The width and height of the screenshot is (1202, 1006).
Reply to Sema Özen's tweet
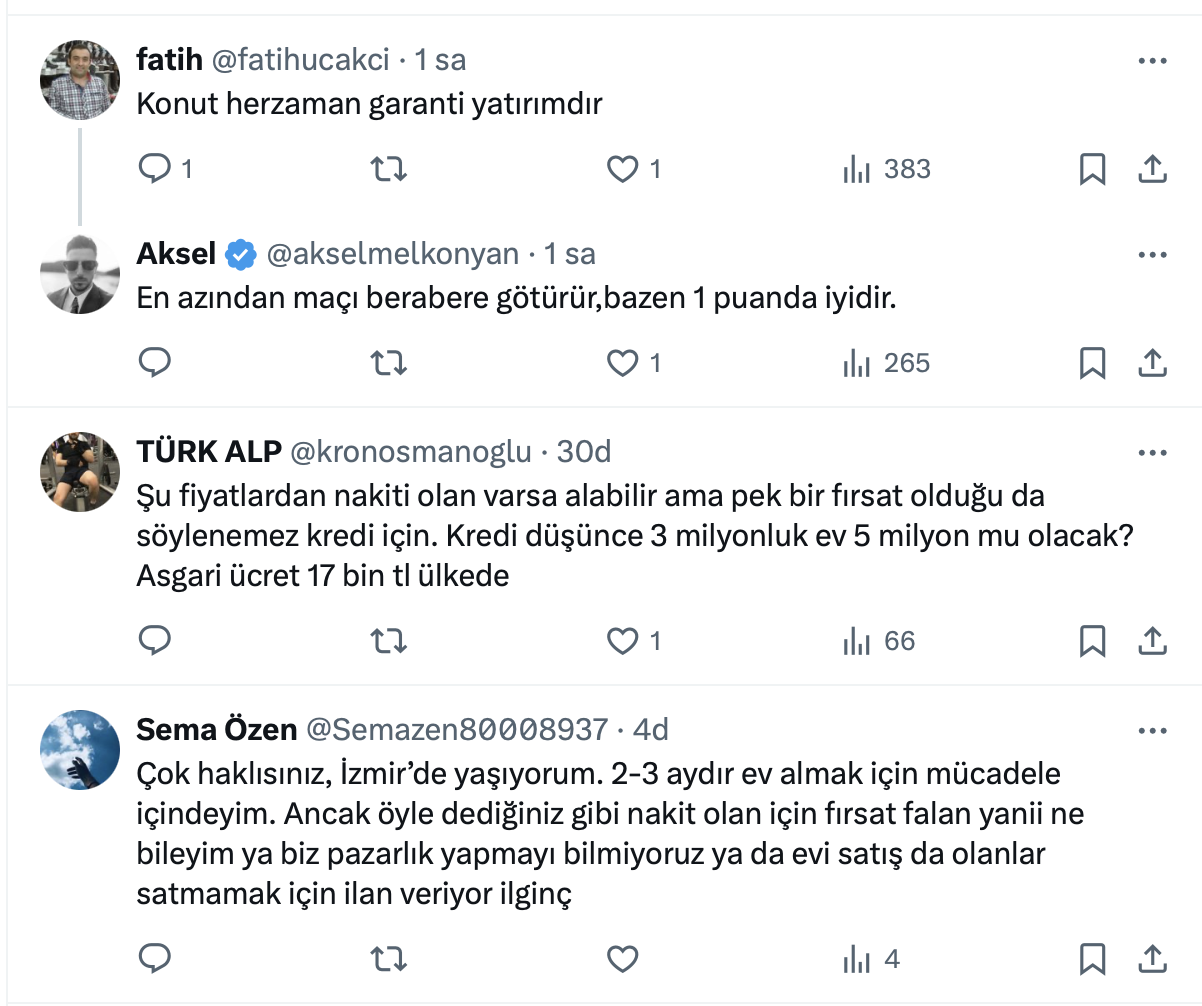pyautogui.click(x=154, y=960)
